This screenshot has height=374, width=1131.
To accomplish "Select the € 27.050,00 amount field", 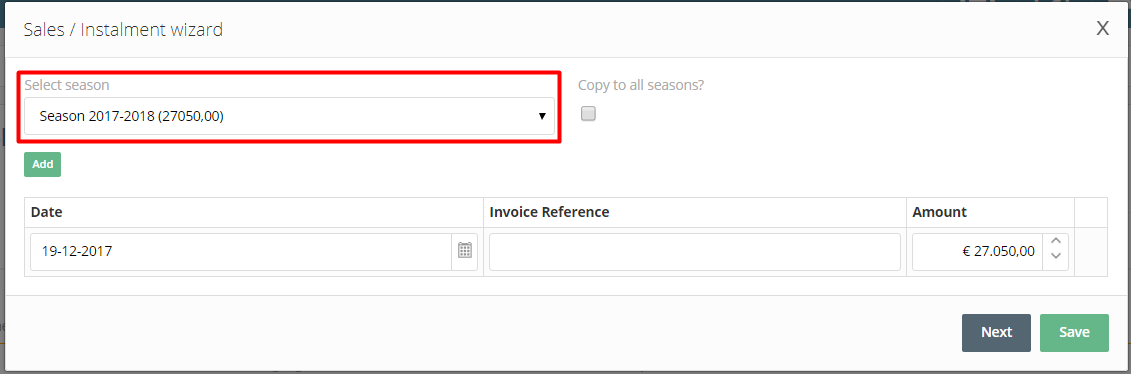I will pyautogui.click(x=977, y=251).
